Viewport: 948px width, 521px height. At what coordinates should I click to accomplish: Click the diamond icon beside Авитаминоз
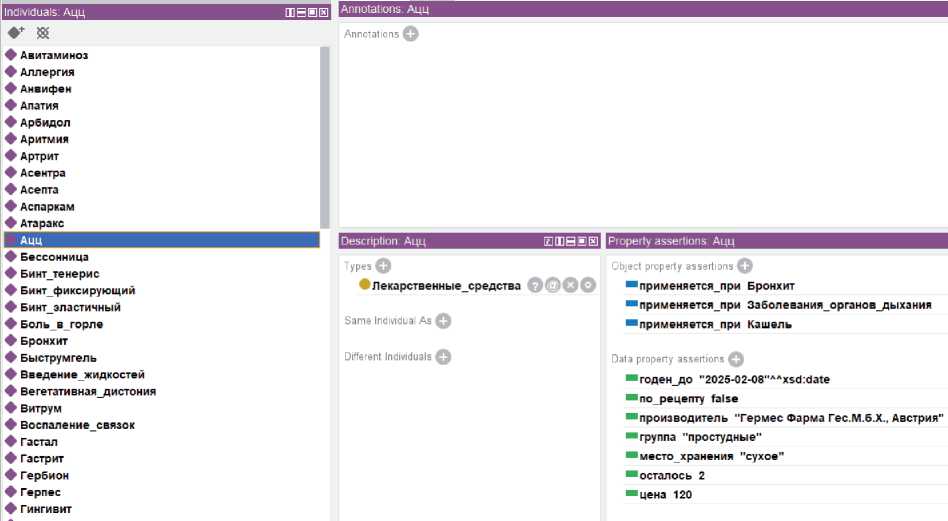pyautogui.click(x=11, y=54)
